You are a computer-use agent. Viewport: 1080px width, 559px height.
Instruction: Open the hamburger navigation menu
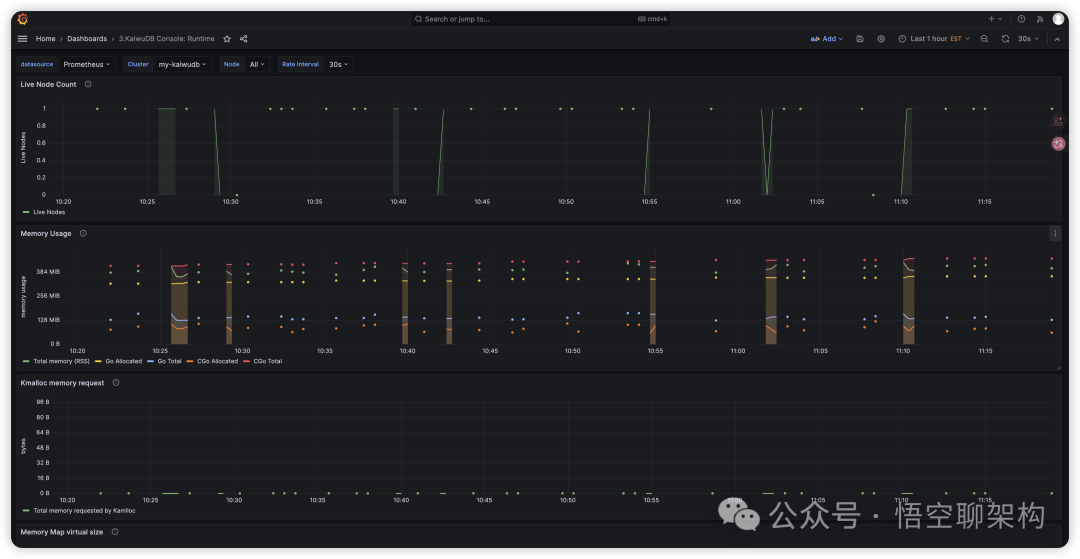pos(22,39)
